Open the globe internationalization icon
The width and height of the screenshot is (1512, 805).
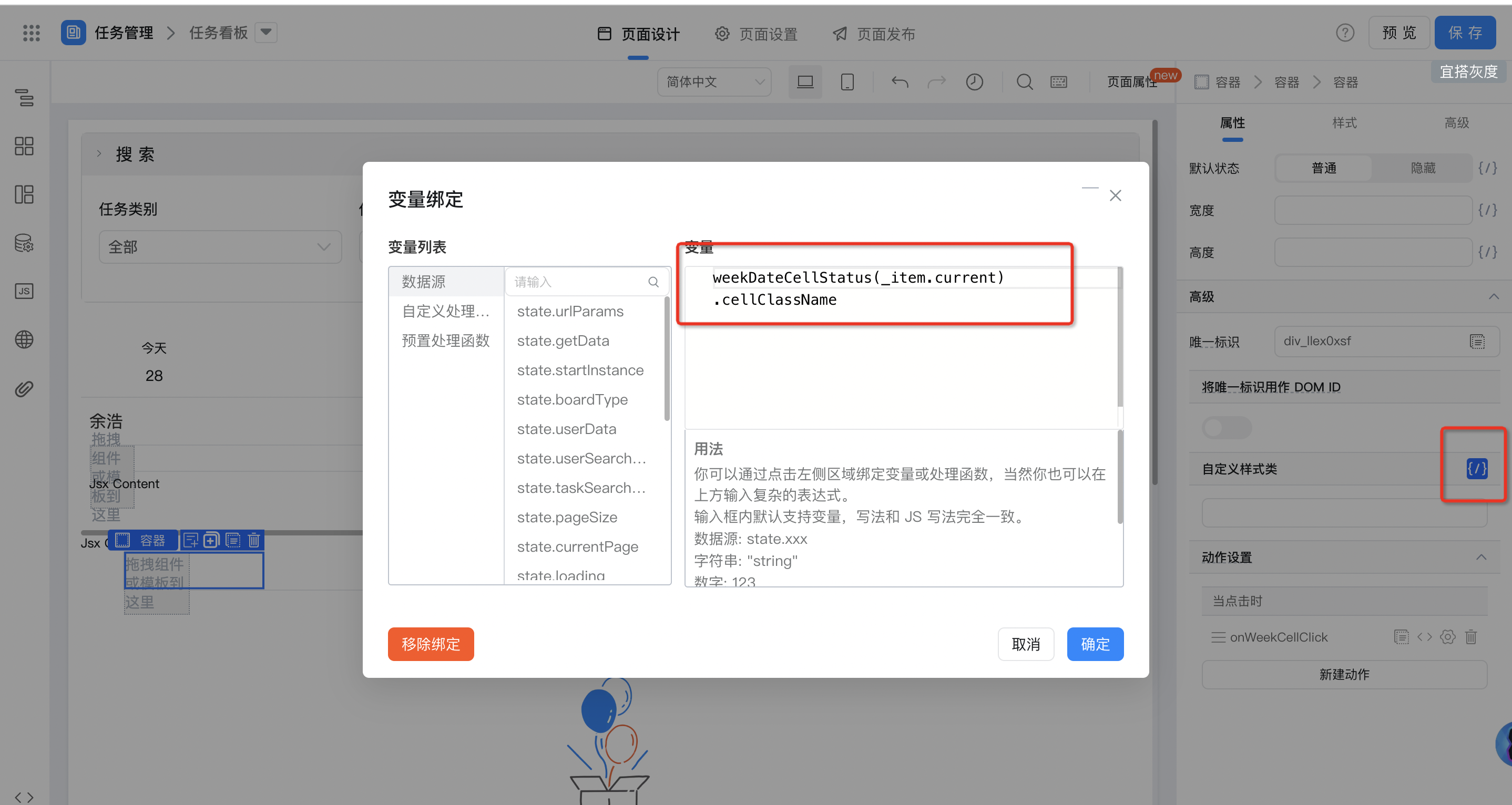pyautogui.click(x=24, y=339)
